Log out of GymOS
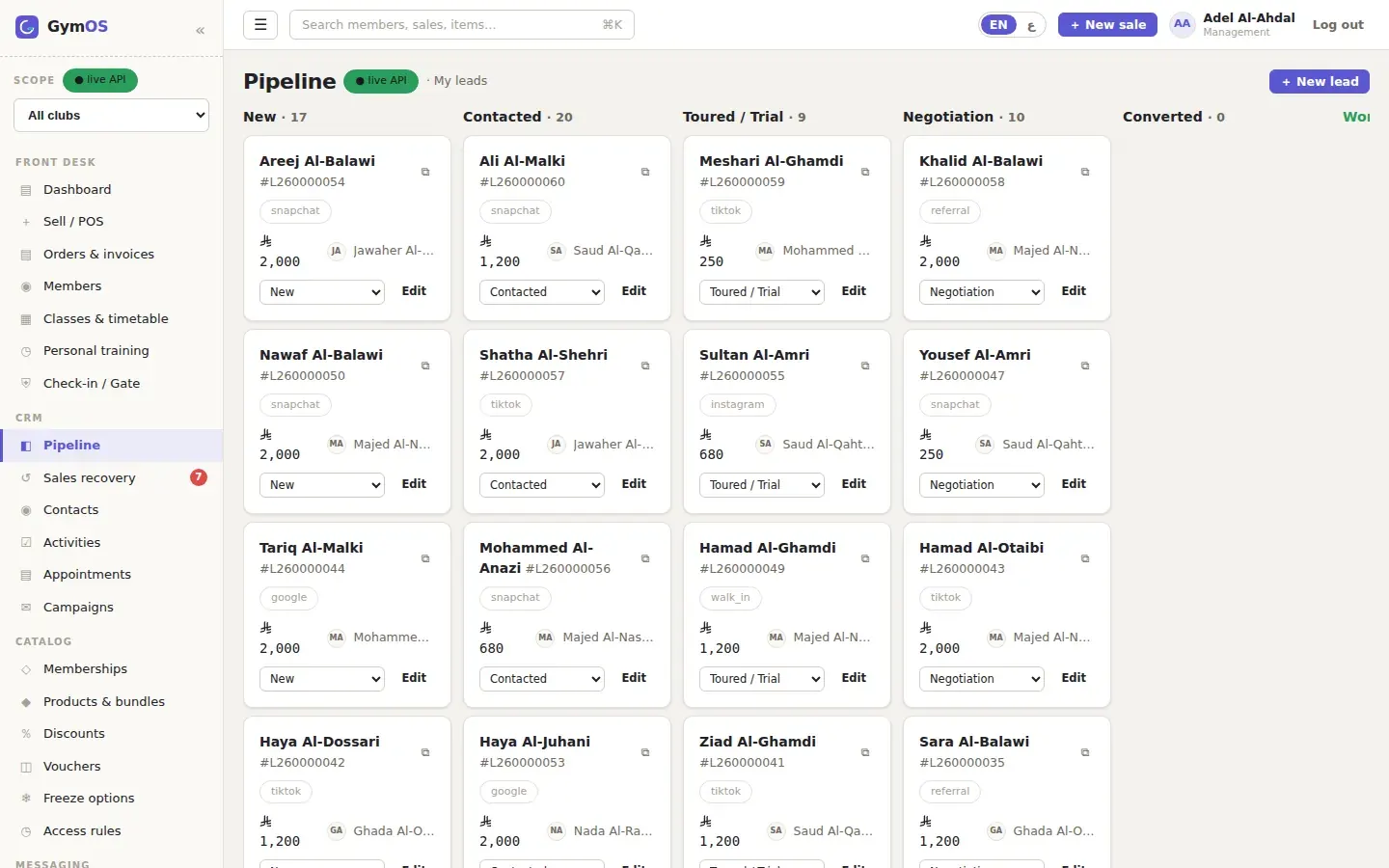 (1338, 25)
